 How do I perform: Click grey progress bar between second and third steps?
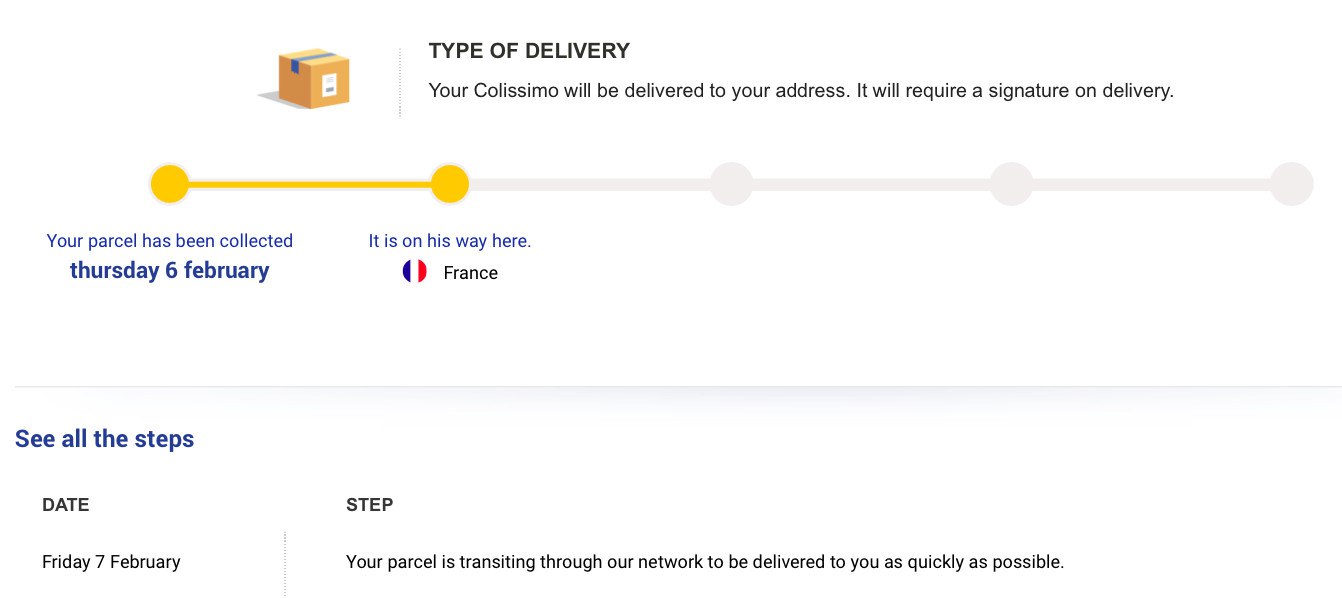coord(590,184)
